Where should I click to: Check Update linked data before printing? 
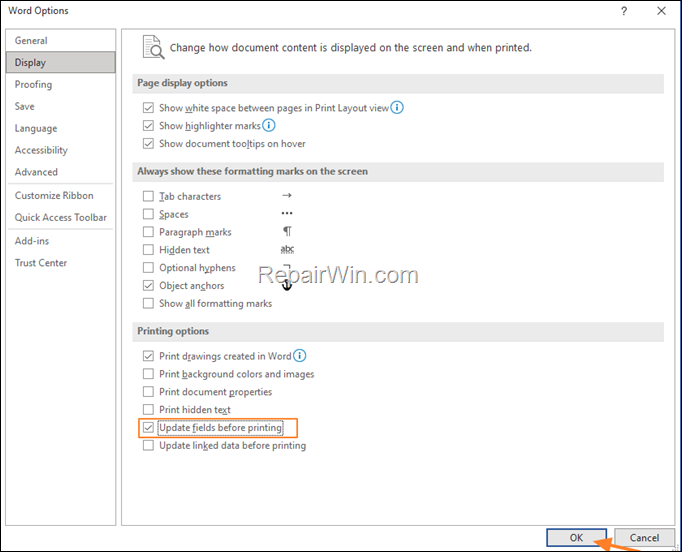[148, 445]
